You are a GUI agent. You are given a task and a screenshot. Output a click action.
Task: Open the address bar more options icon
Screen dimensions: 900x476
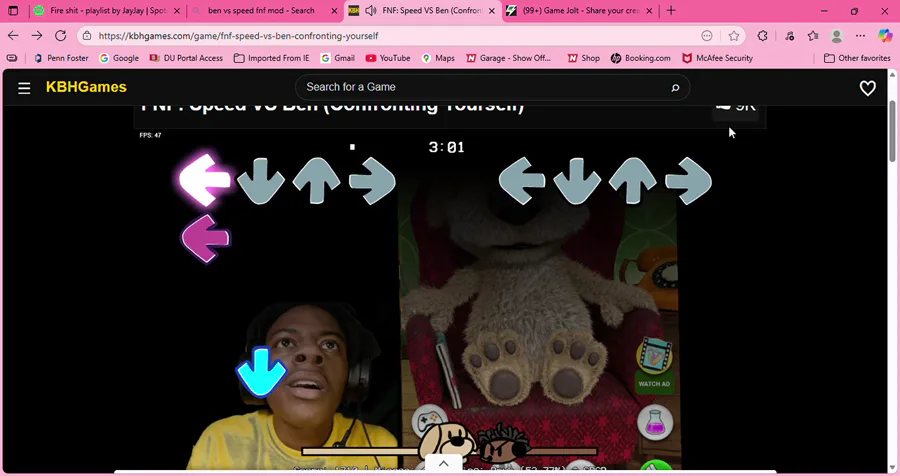707,36
